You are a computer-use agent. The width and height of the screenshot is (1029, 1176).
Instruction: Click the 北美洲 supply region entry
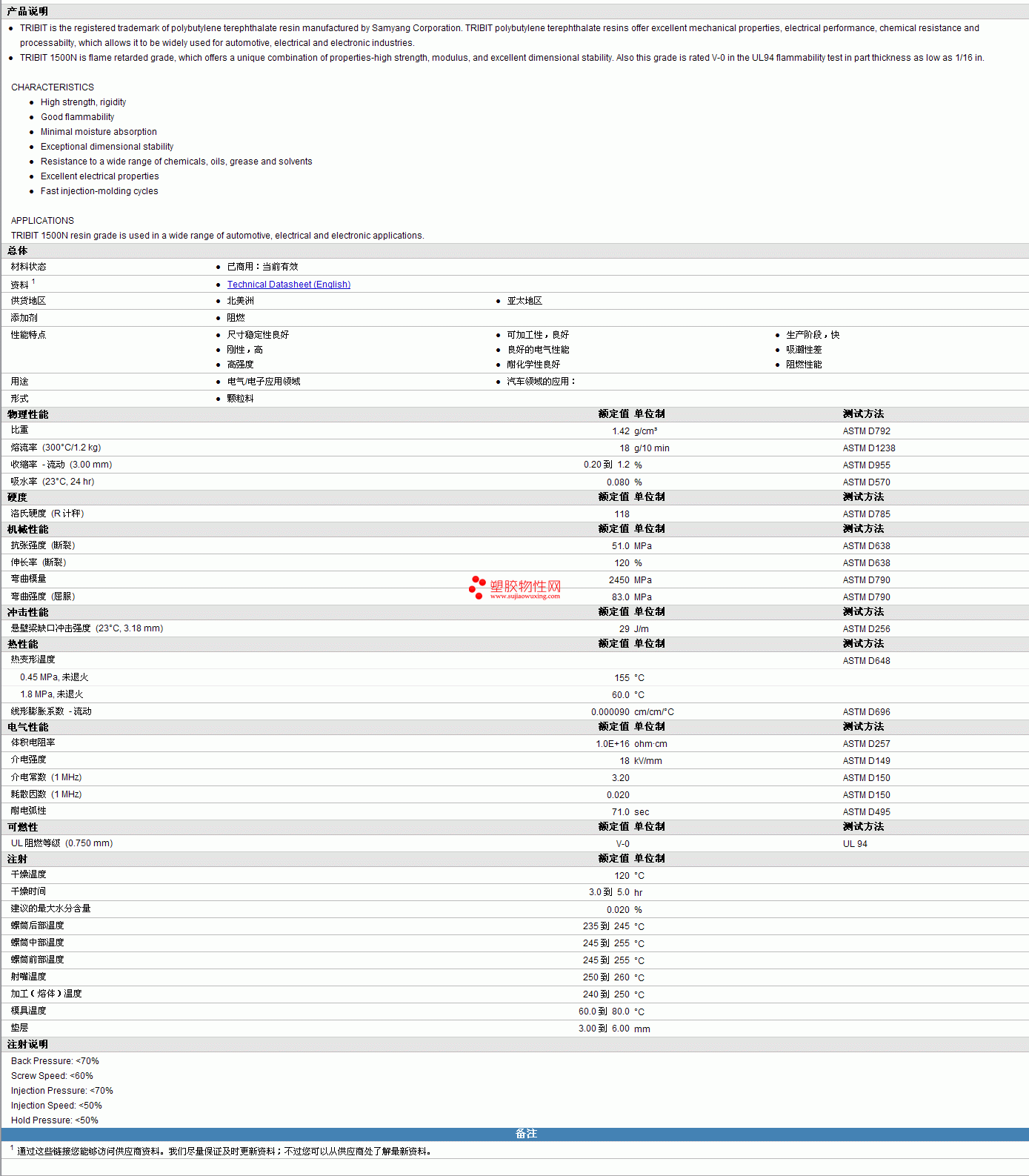(240, 301)
